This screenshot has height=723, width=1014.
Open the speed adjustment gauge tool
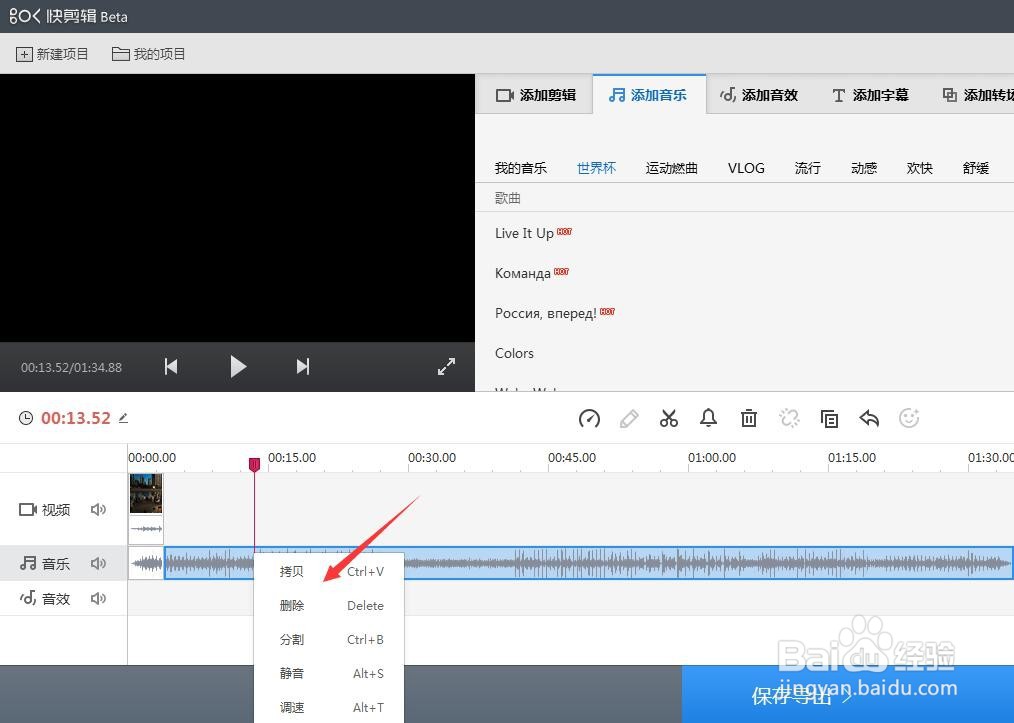coord(589,419)
